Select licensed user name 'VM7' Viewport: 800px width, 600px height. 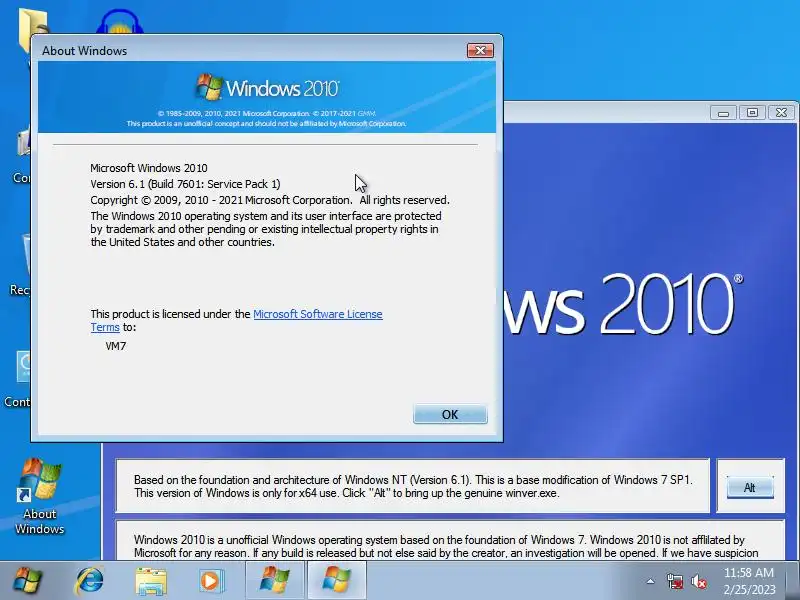pyautogui.click(x=116, y=346)
